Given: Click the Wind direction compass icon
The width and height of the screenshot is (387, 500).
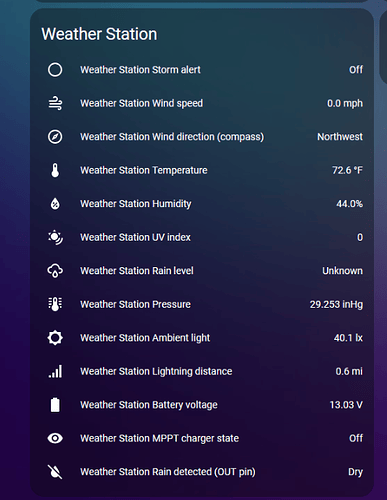Looking at the screenshot, I should pos(55,137).
